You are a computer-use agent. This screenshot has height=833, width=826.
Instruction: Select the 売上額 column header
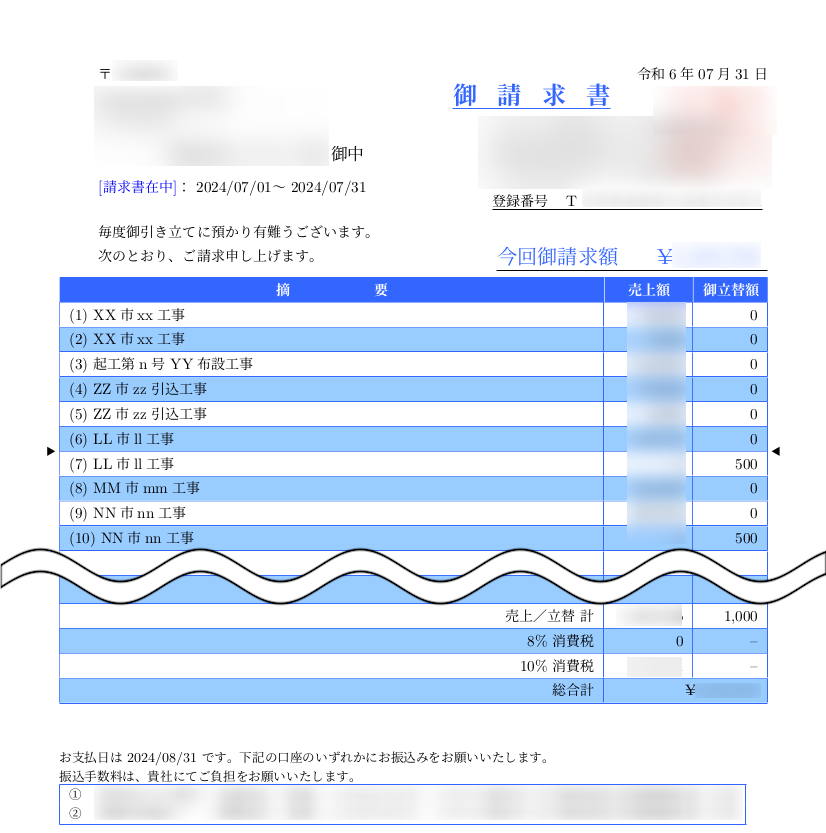point(648,290)
